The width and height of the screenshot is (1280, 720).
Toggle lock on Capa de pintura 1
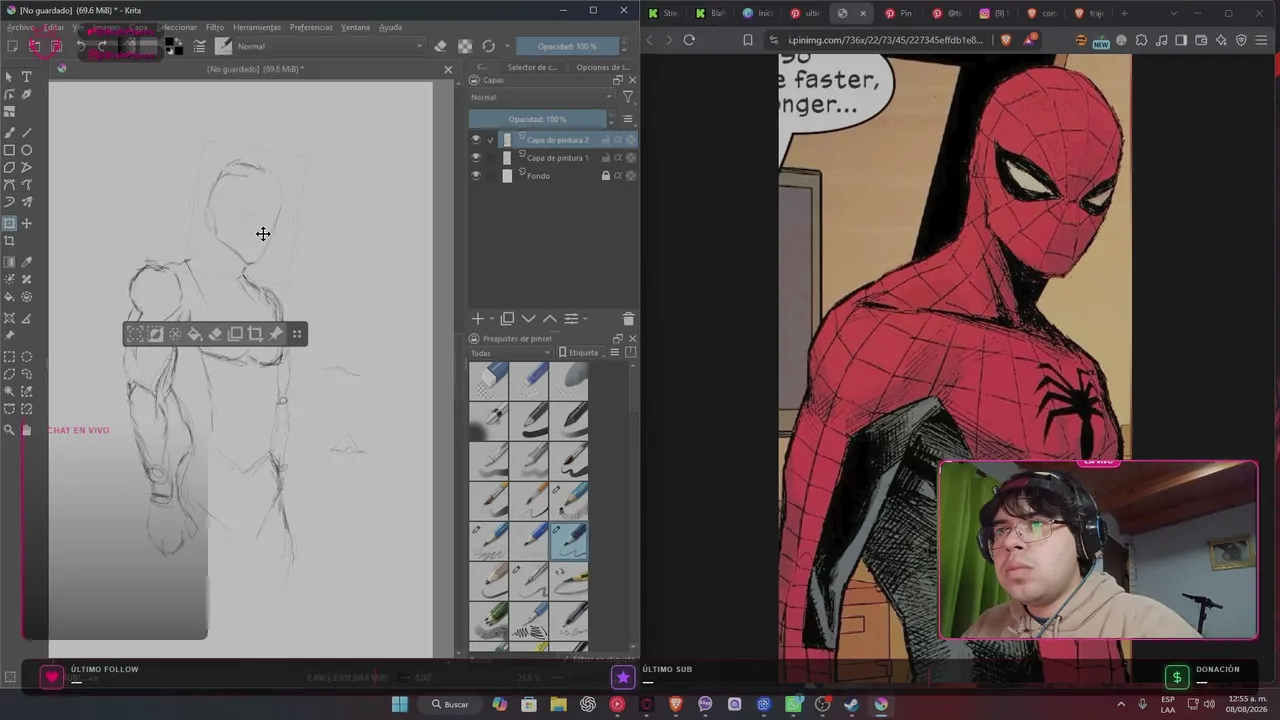click(x=605, y=158)
